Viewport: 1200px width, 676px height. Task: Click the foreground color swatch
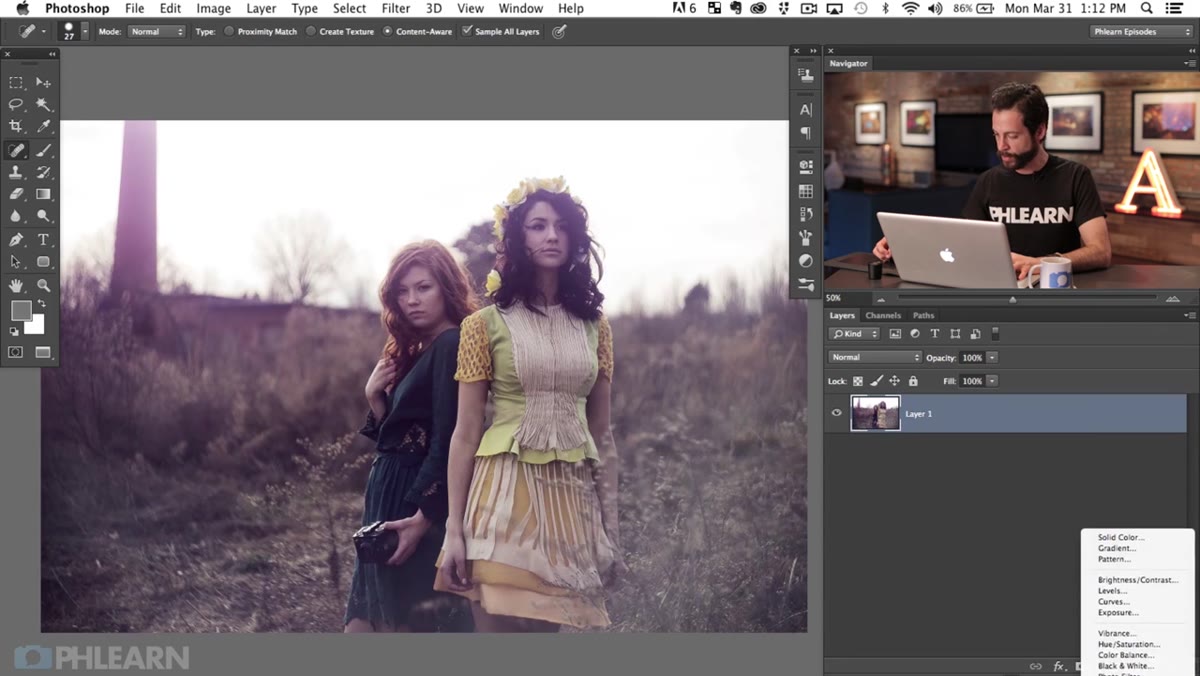click(21, 311)
